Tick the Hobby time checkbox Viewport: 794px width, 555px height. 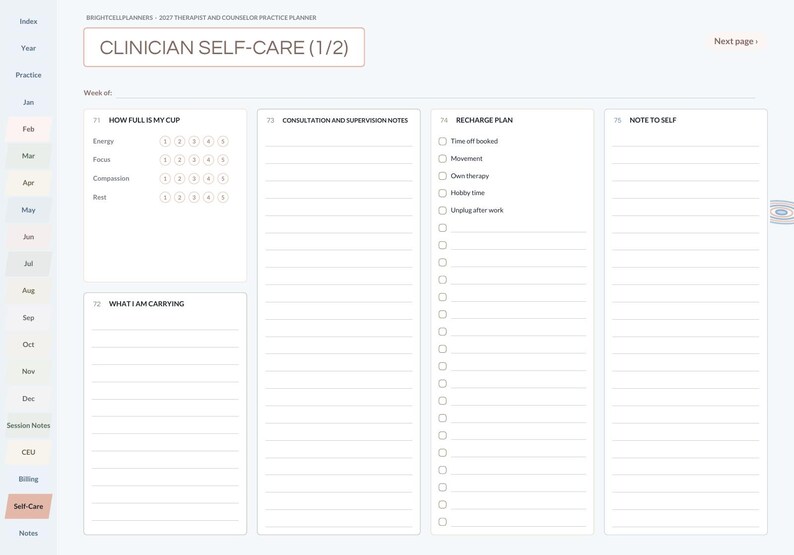click(x=443, y=193)
